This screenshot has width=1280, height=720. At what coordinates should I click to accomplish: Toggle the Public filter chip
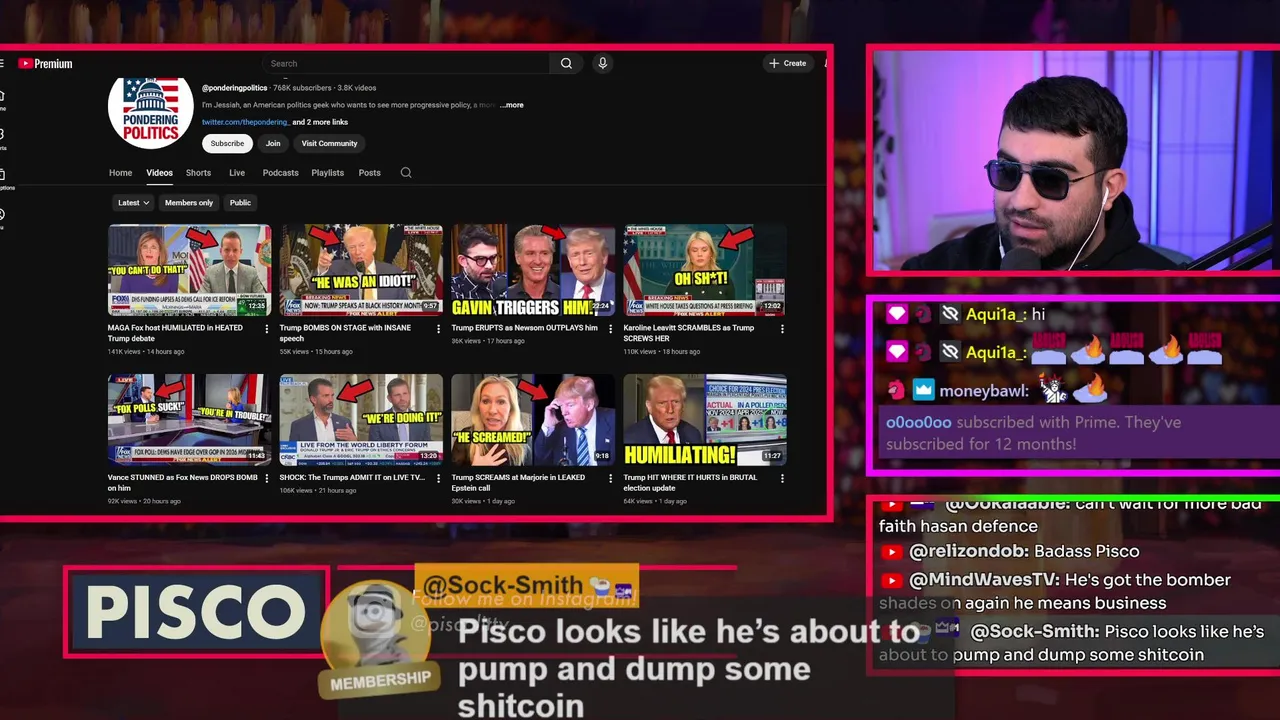[x=240, y=202]
